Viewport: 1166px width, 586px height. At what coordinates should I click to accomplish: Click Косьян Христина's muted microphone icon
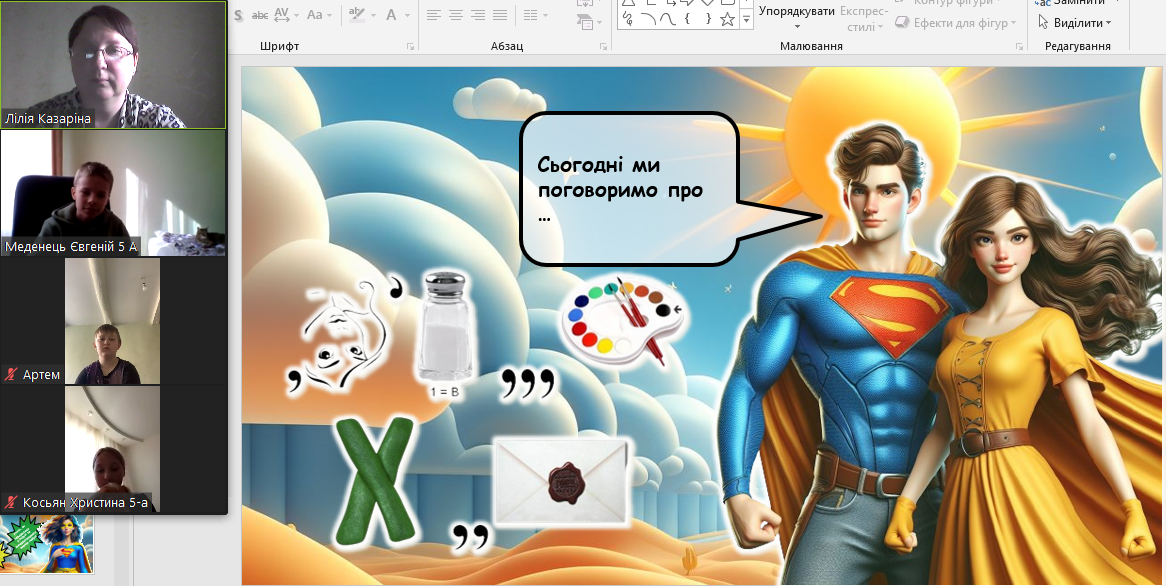pos(10,503)
